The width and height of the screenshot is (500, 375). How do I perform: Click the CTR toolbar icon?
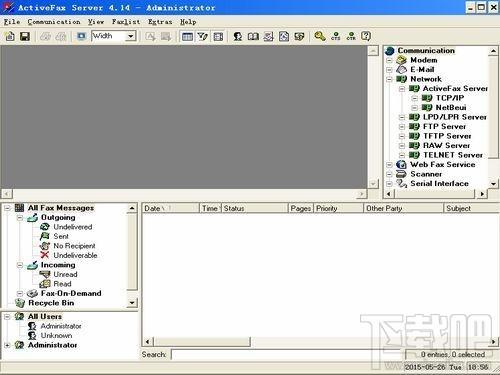pos(351,36)
